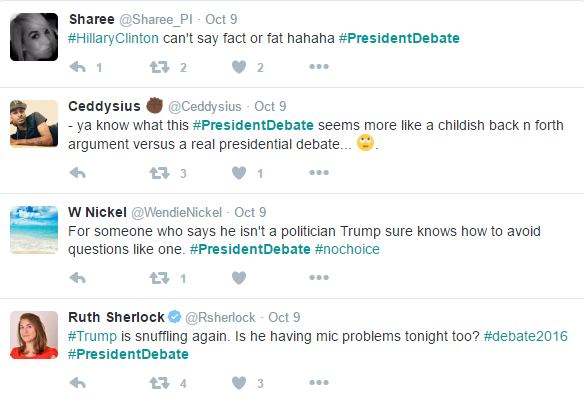Screen dimensions: 584x403
Task: Reply to Ceddysius's tweet
Action: (78, 173)
